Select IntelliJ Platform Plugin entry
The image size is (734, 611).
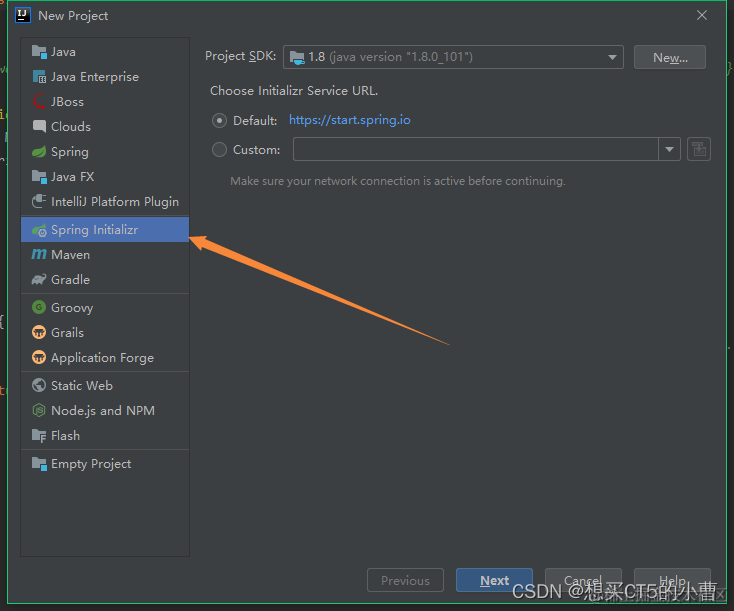click(x=105, y=201)
